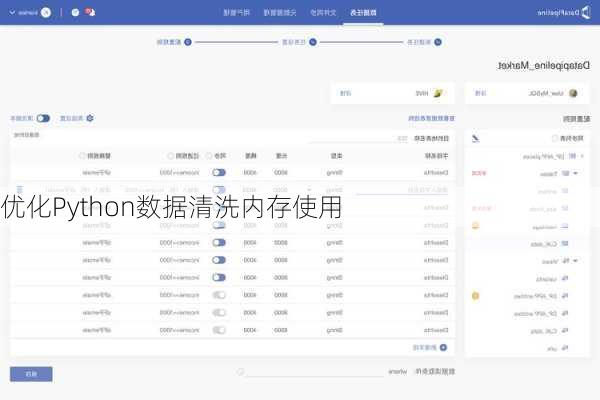Toggle the sync switch in the first DataHub row
600x400 pixels.
click(x=219, y=173)
